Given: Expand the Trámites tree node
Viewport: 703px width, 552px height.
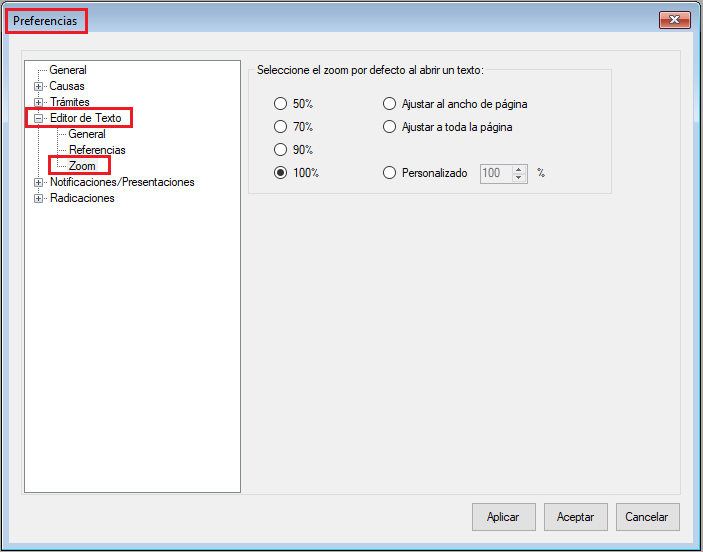Looking at the screenshot, I should coord(39,102).
